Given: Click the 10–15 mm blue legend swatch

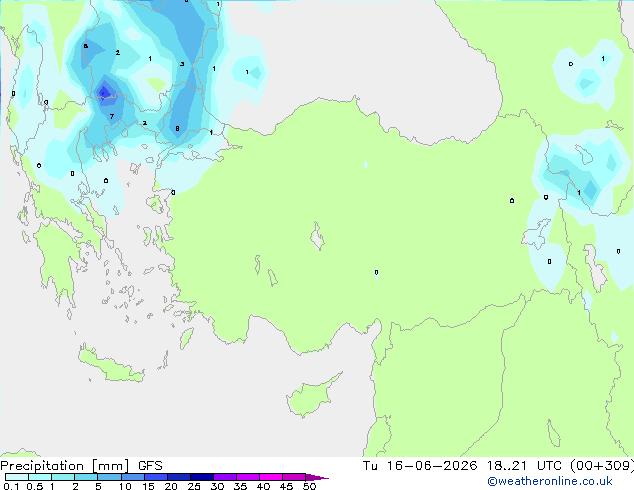Looking at the screenshot, I should coord(133,477).
